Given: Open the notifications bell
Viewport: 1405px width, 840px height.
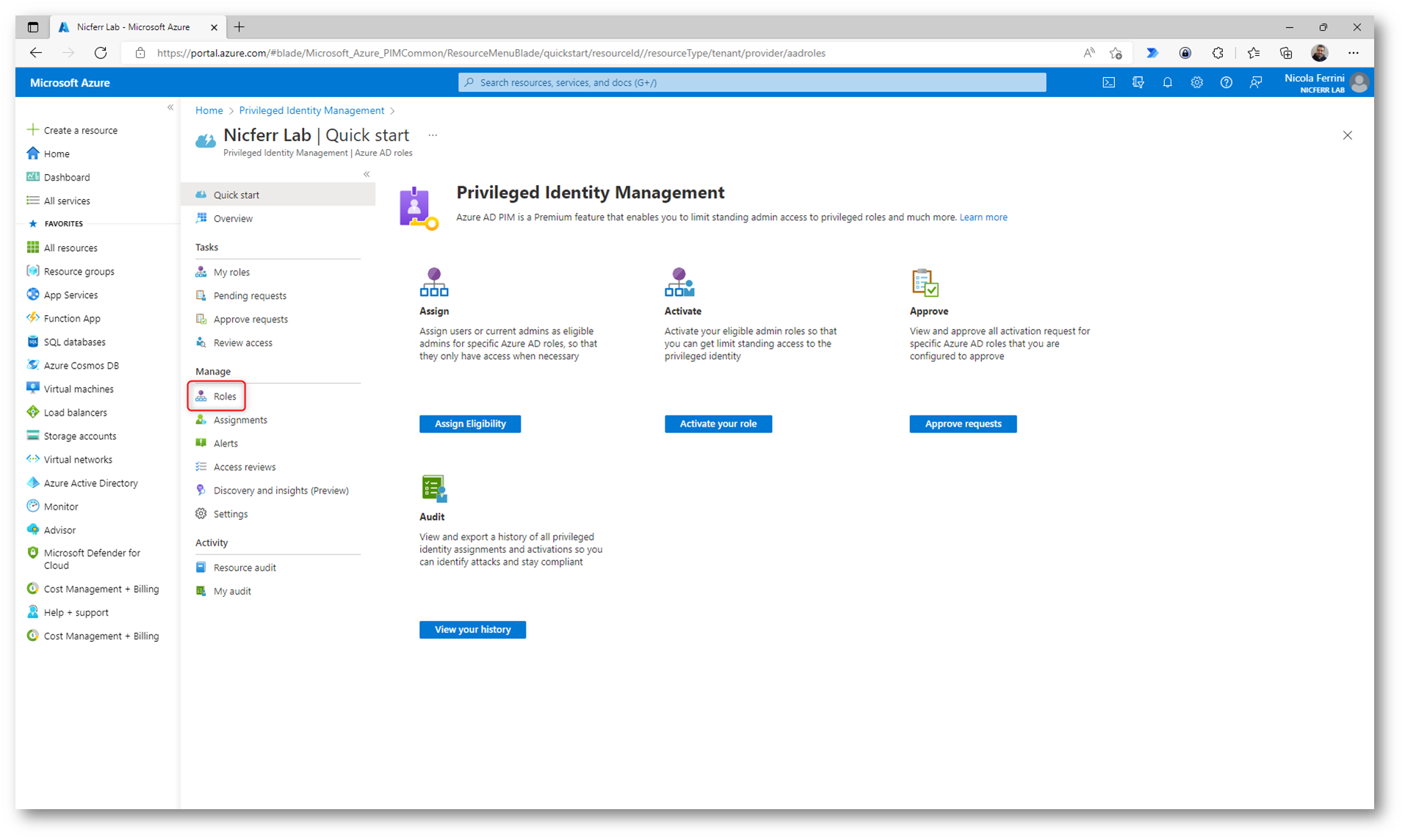Looking at the screenshot, I should coord(1167,82).
